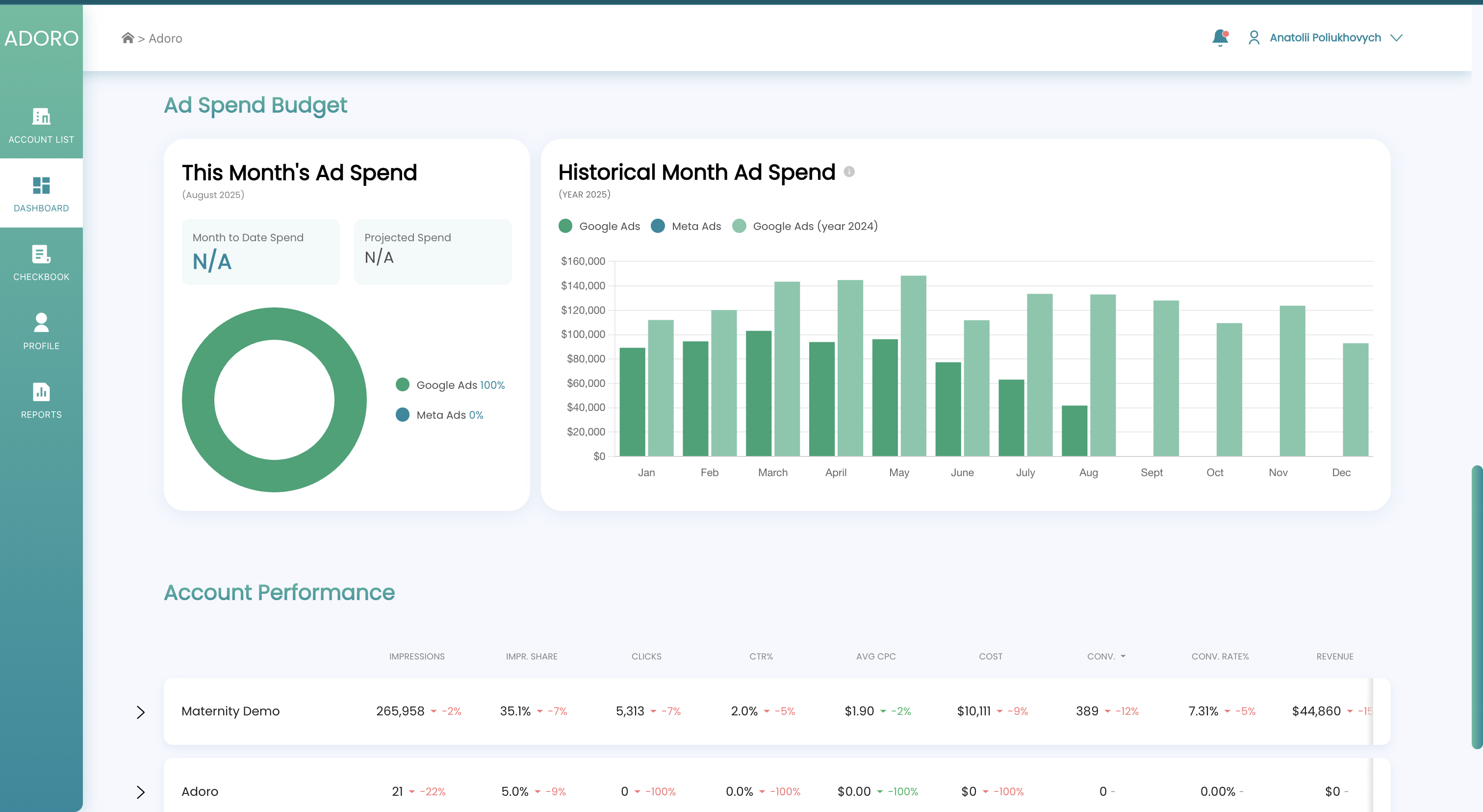The width and height of the screenshot is (1483, 812).
Task: Click Historical Month Ad Spend info icon
Action: [x=849, y=172]
